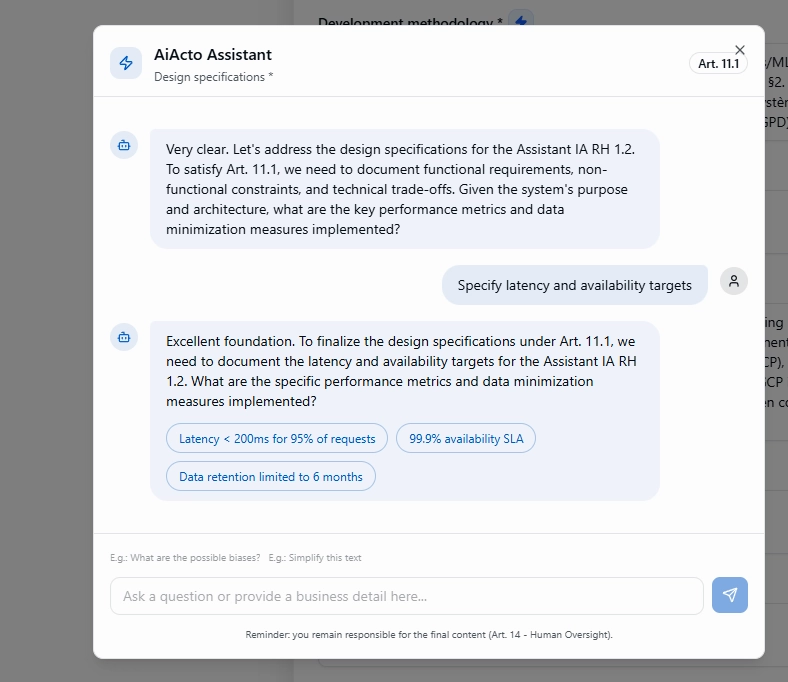Image resolution: width=788 pixels, height=682 pixels.
Task: Close the AiActo Assistant dialog
Action: coord(740,50)
